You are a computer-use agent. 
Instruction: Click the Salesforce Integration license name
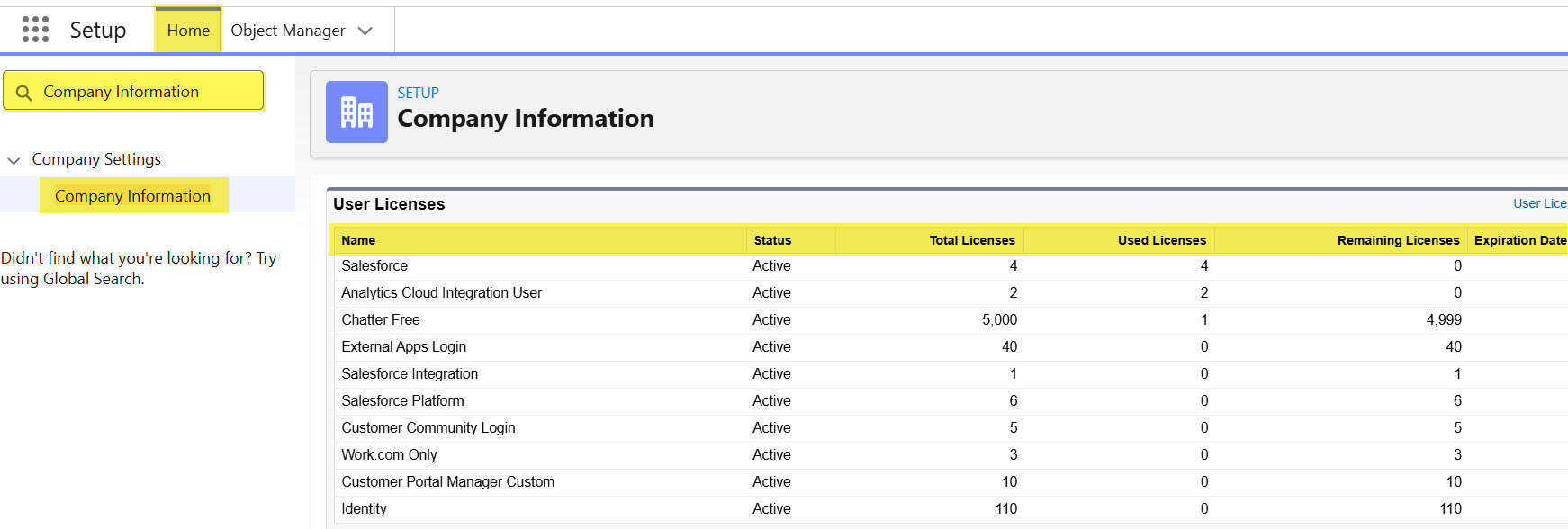(x=410, y=373)
